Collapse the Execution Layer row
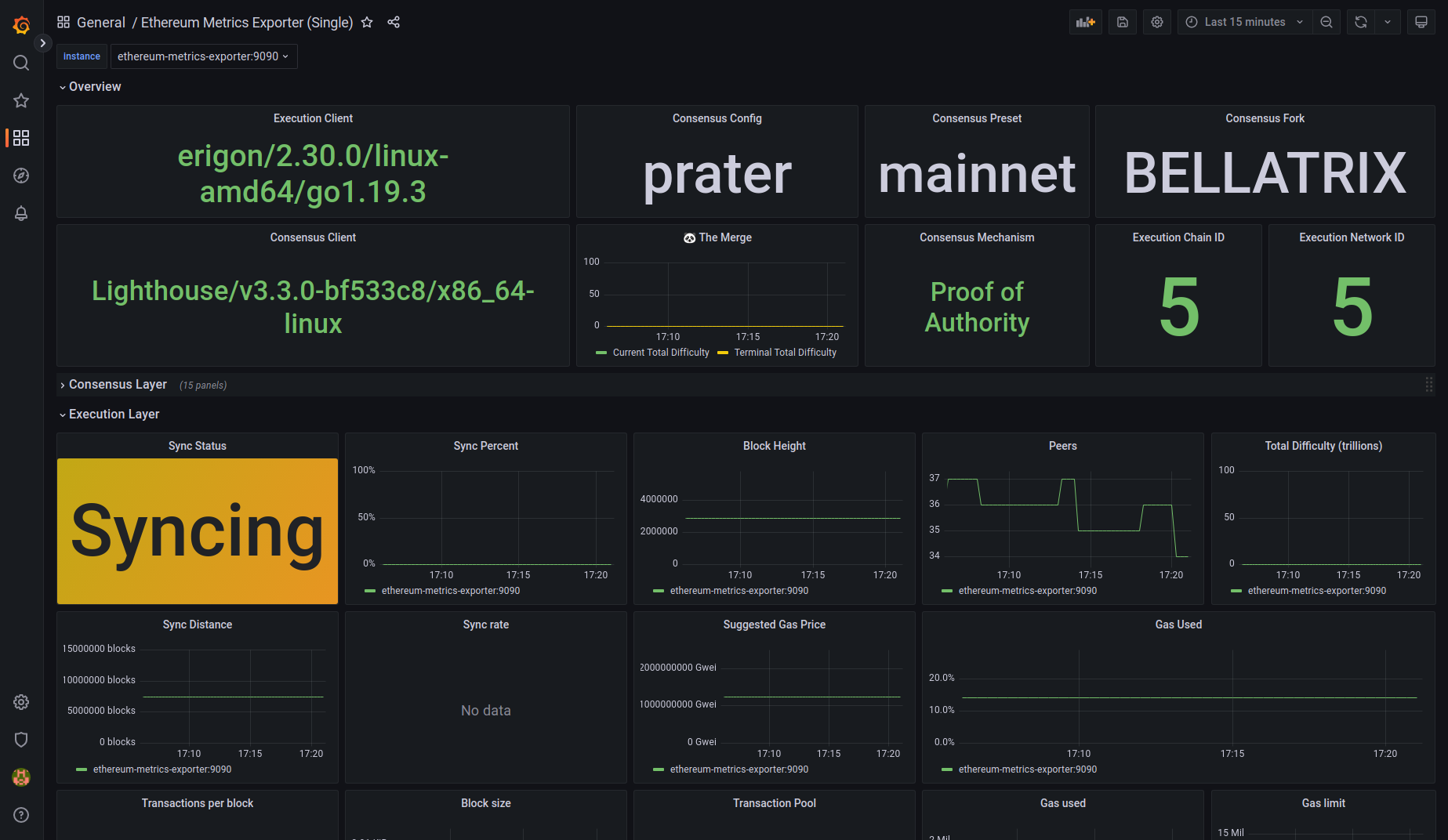 109,414
